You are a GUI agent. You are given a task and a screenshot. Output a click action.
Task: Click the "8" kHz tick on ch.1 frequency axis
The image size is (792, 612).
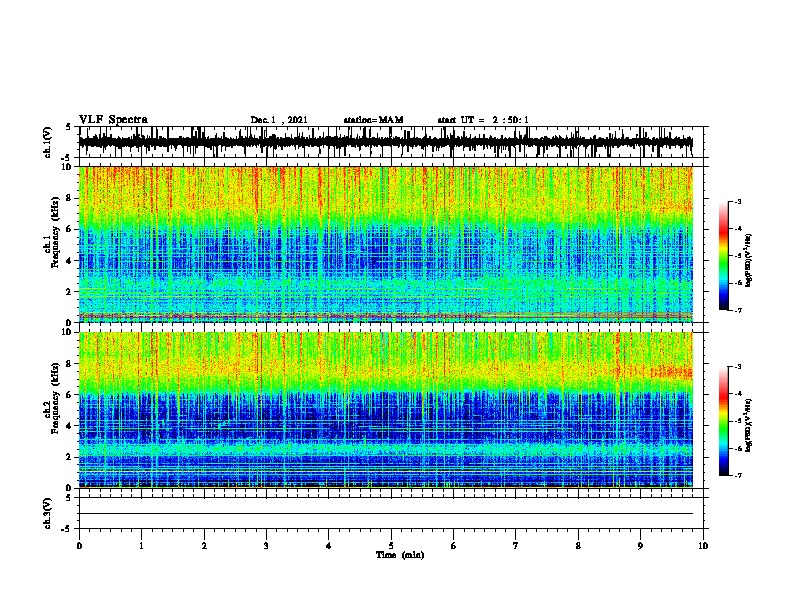click(x=69, y=198)
